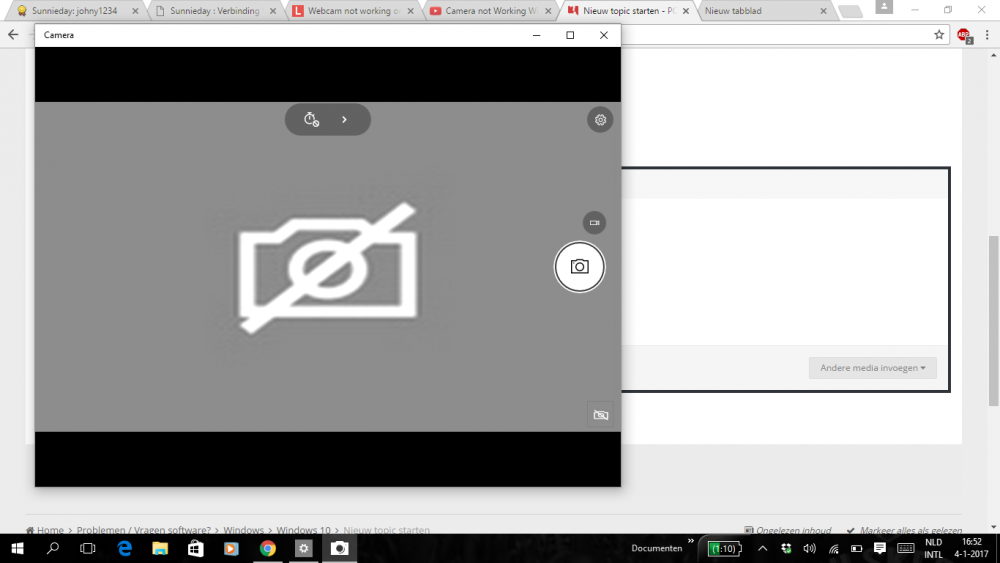The width and height of the screenshot is (1000, 563).
Task: Open the Dropbox tray icon
Action: (x=786, y=548)
